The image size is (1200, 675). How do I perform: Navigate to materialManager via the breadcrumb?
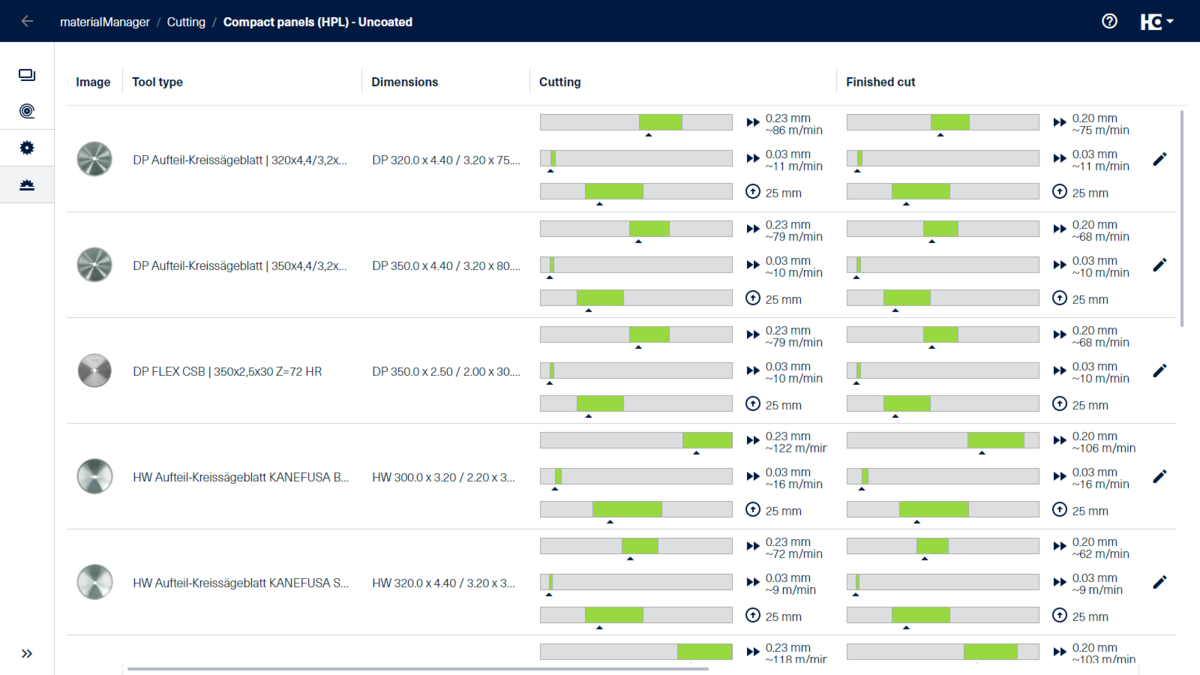pos(106,20)
